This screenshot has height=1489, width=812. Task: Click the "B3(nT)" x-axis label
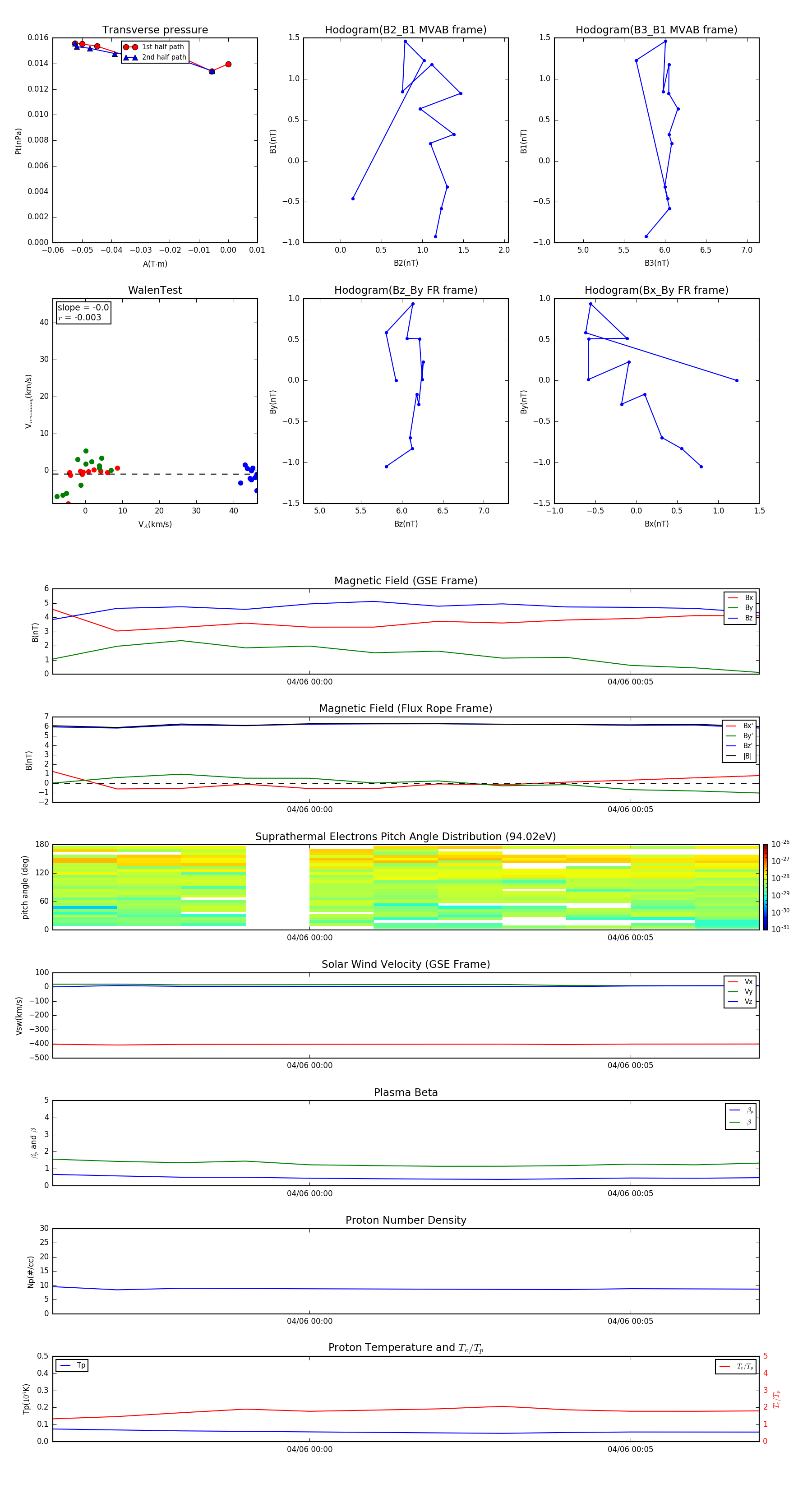tap(656, 263)
